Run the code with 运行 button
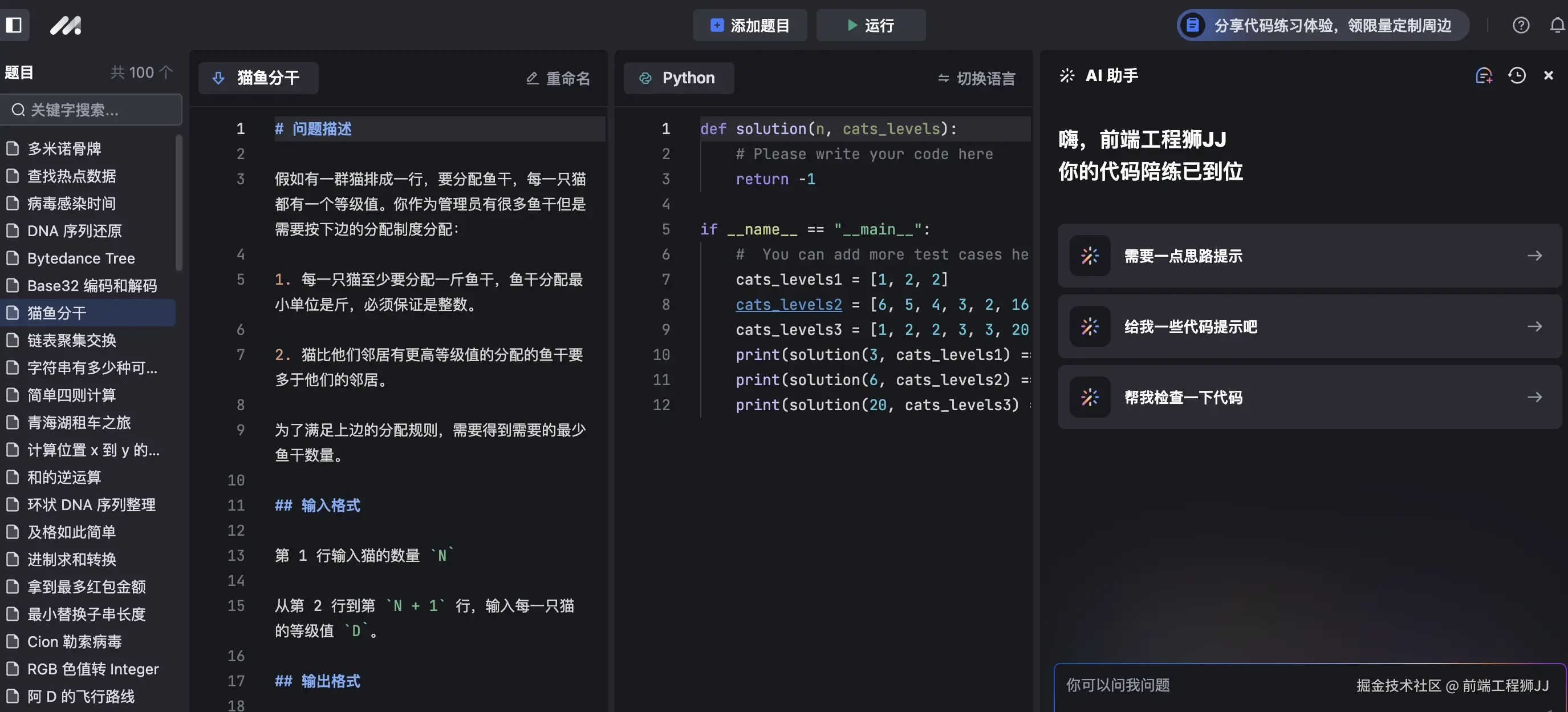This screenshot has height=712, width=1568. (x=871, y=25)
